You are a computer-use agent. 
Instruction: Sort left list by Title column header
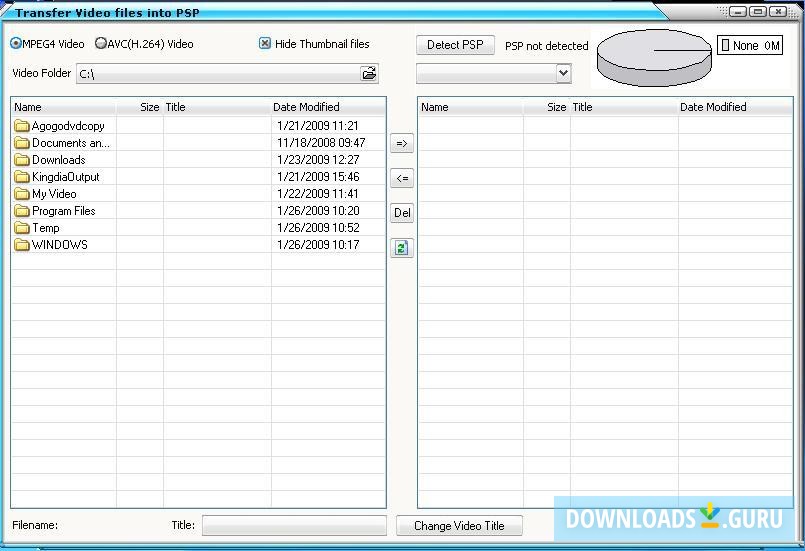217,107
